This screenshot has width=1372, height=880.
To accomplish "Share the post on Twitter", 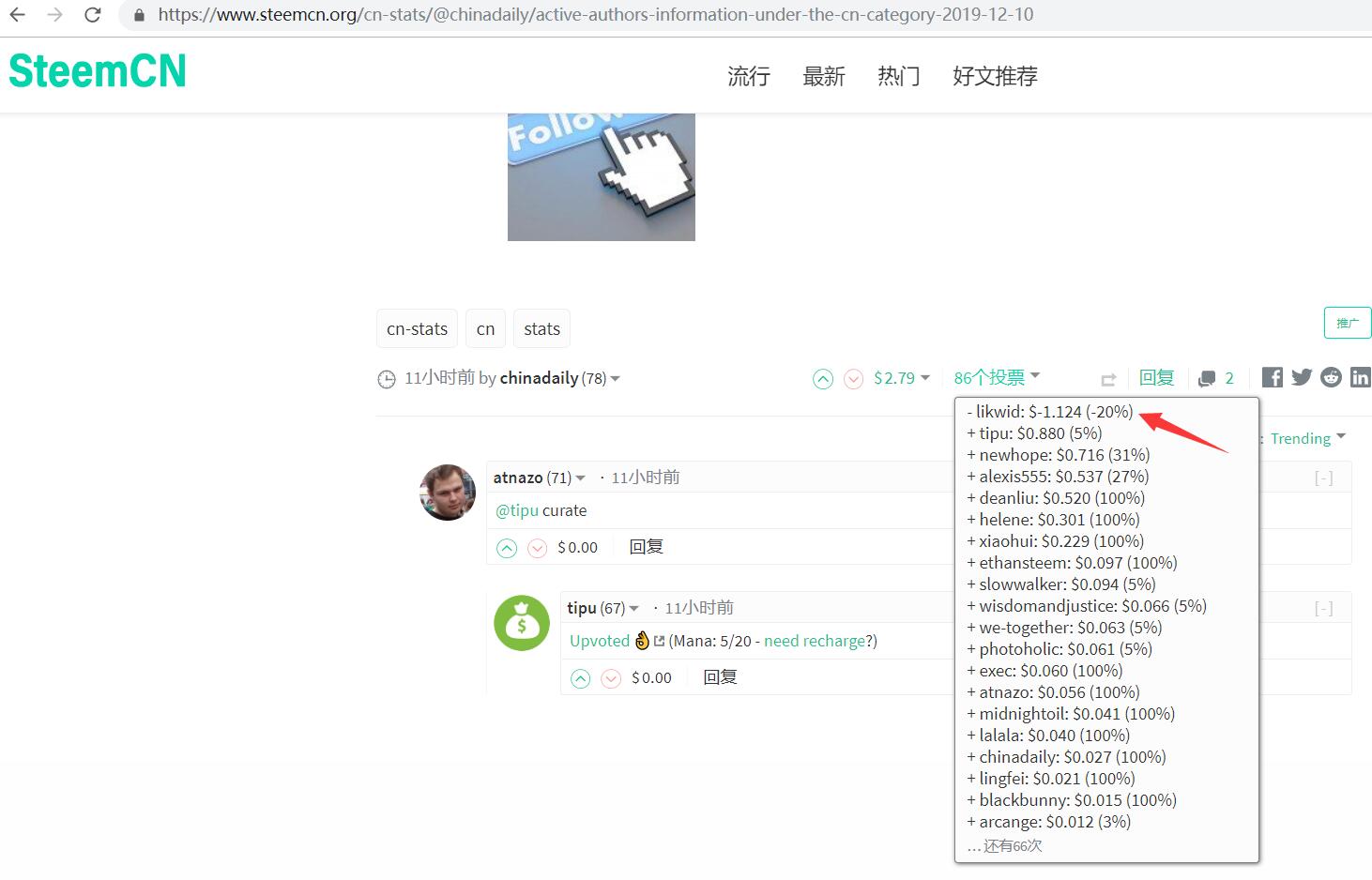I will tap(1302, 377).
